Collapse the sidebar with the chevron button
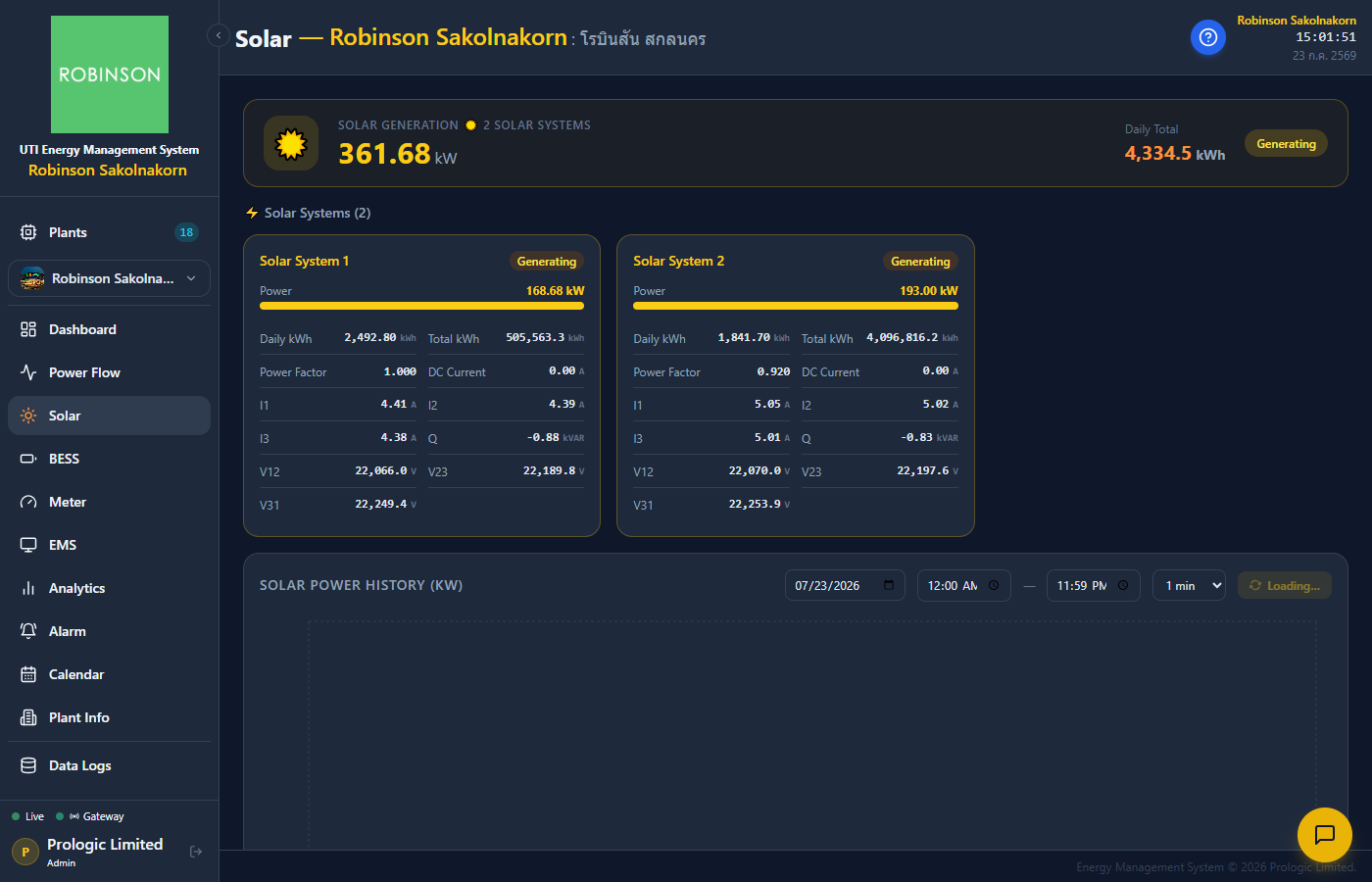 219,35
